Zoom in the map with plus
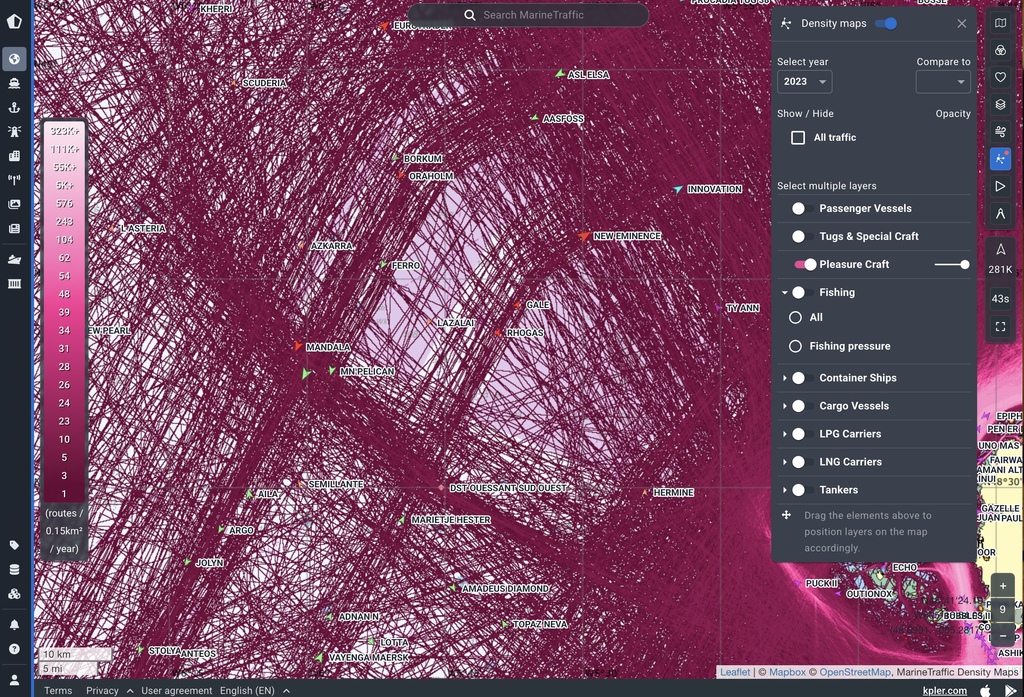 coord(1002,586)
